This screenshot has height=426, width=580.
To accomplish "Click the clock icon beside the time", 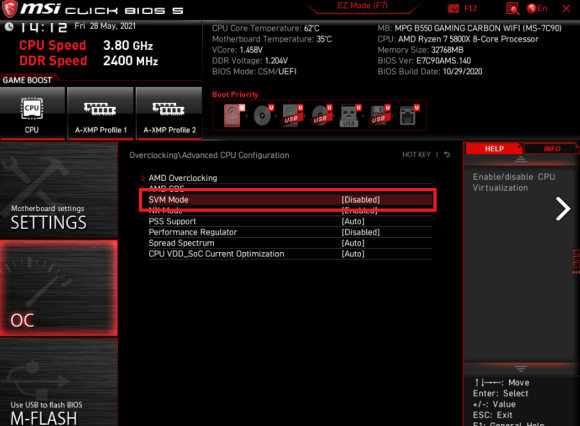I will tap(9, 27).
